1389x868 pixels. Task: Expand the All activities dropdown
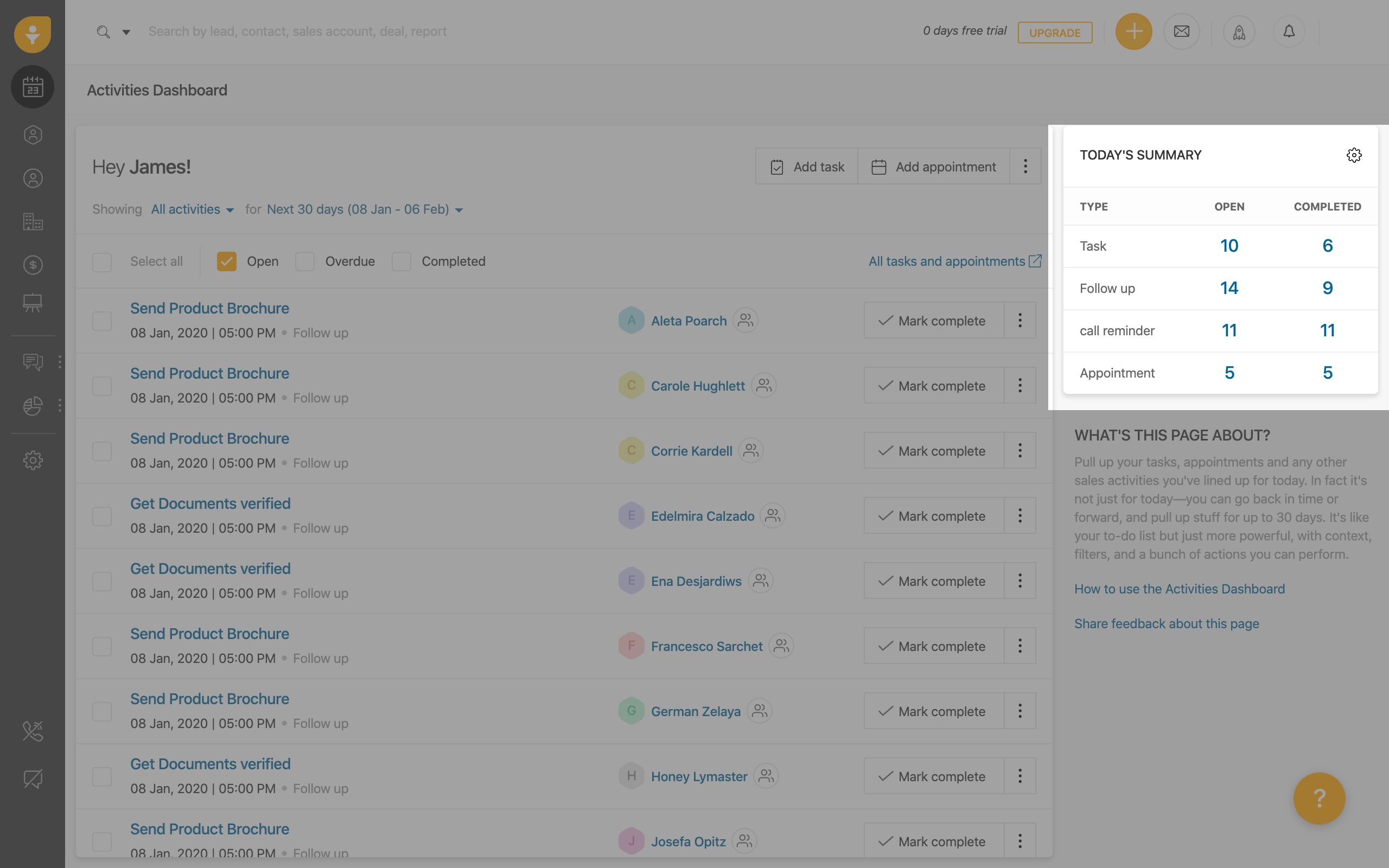tap(192, 209)
